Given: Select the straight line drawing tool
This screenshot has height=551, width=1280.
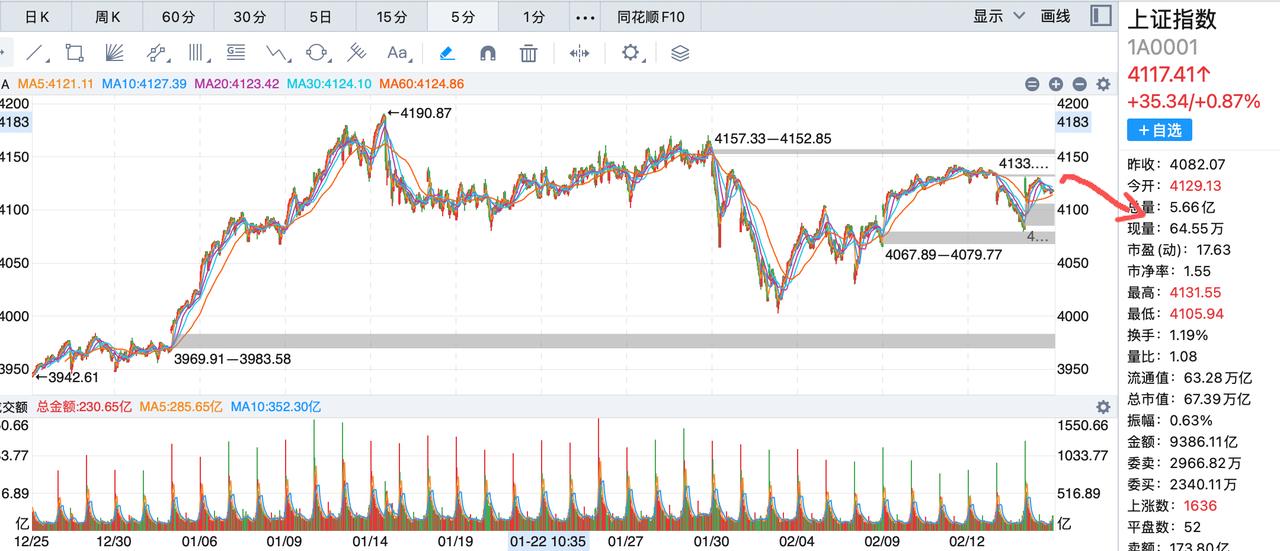Looking at the screenshot, I should [x=35, y=52].
